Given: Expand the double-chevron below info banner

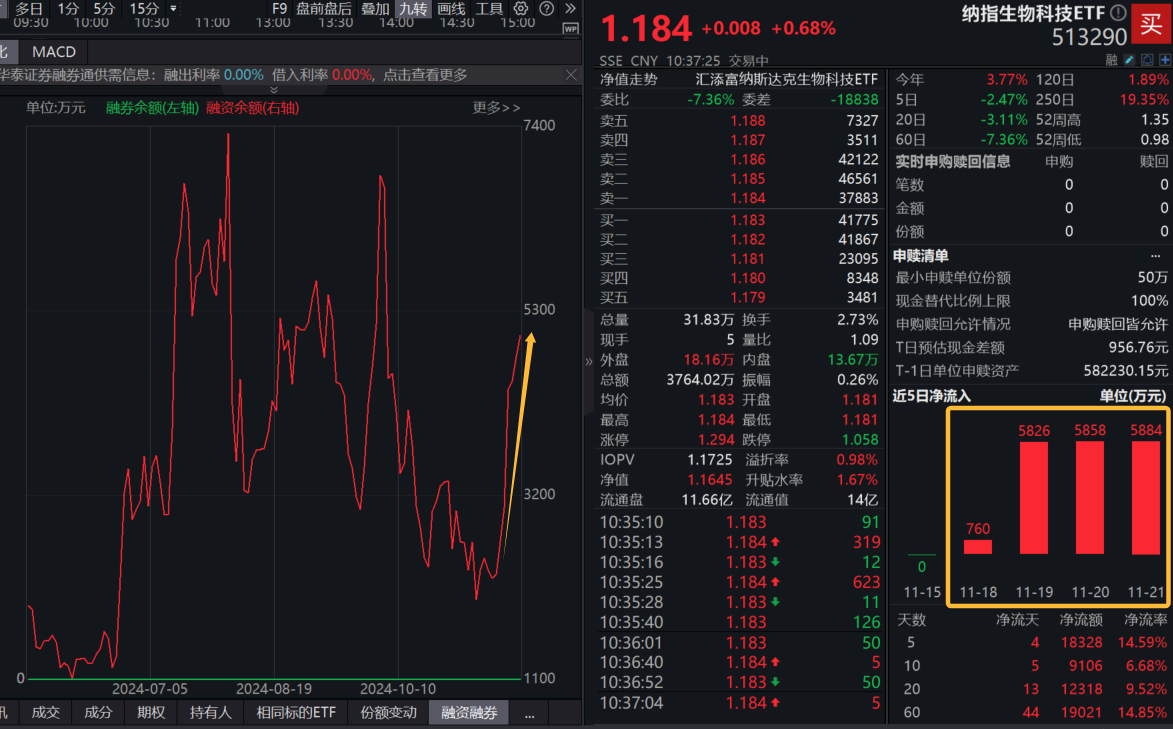Looking at the screenshot, I should (274, 89).
